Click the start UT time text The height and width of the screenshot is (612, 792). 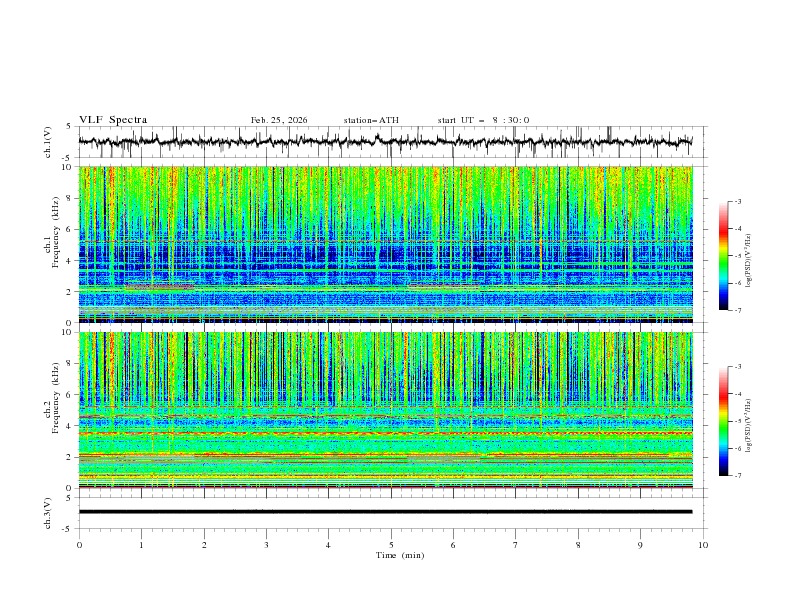point(483,120)
